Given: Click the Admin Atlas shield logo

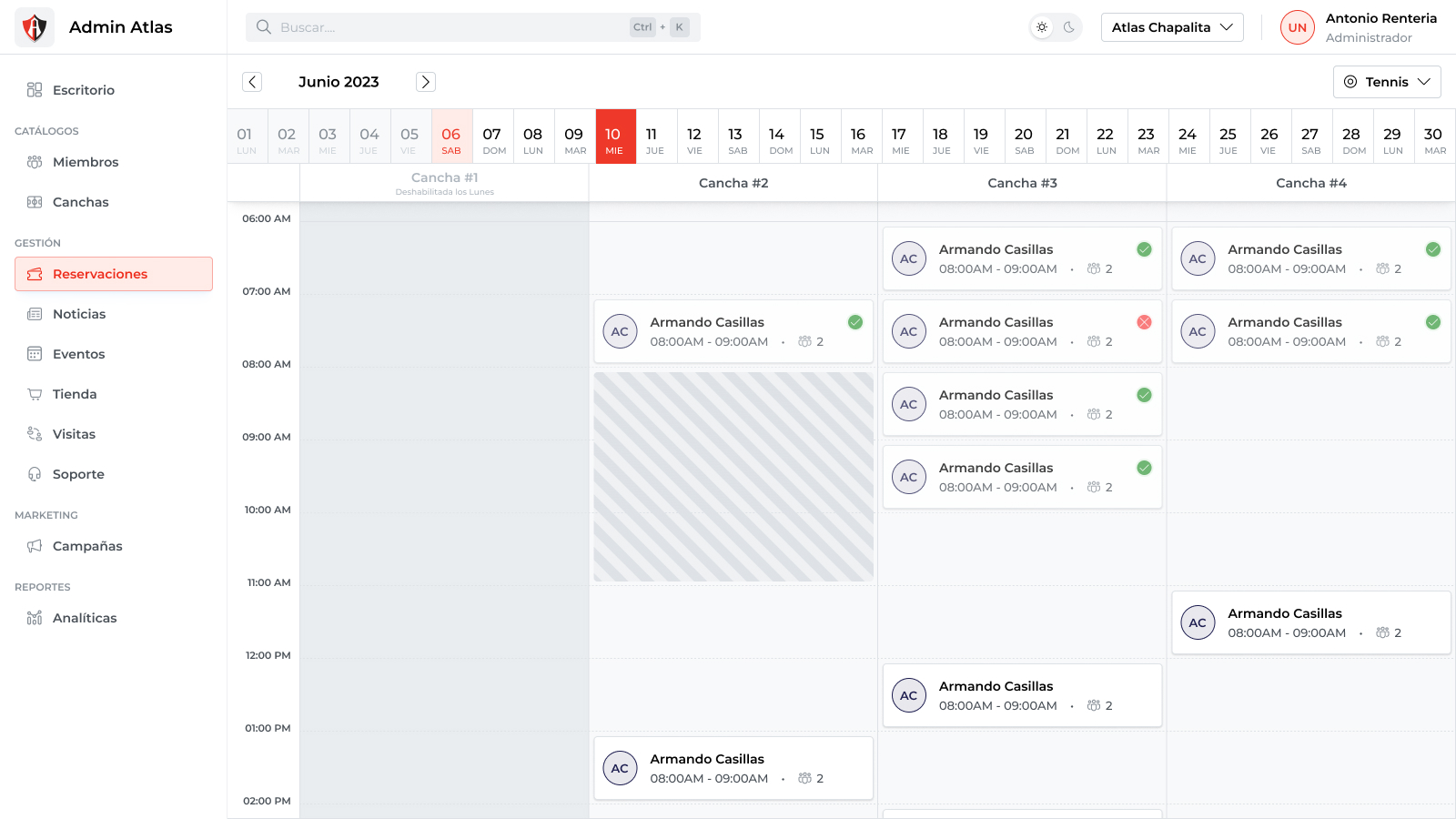Looking at the screenshot, I should coord(35,27).
